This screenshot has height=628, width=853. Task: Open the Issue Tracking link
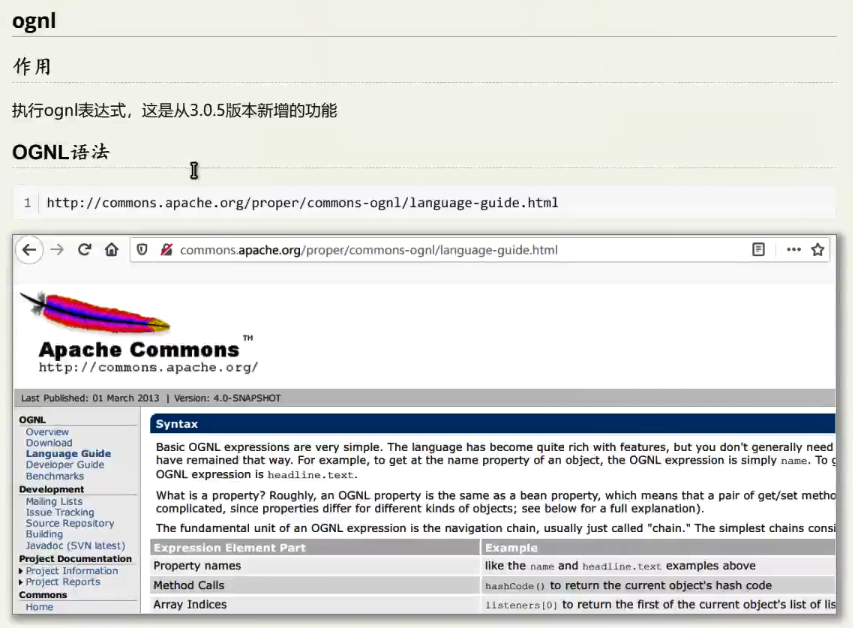click(x=60, y=512)
